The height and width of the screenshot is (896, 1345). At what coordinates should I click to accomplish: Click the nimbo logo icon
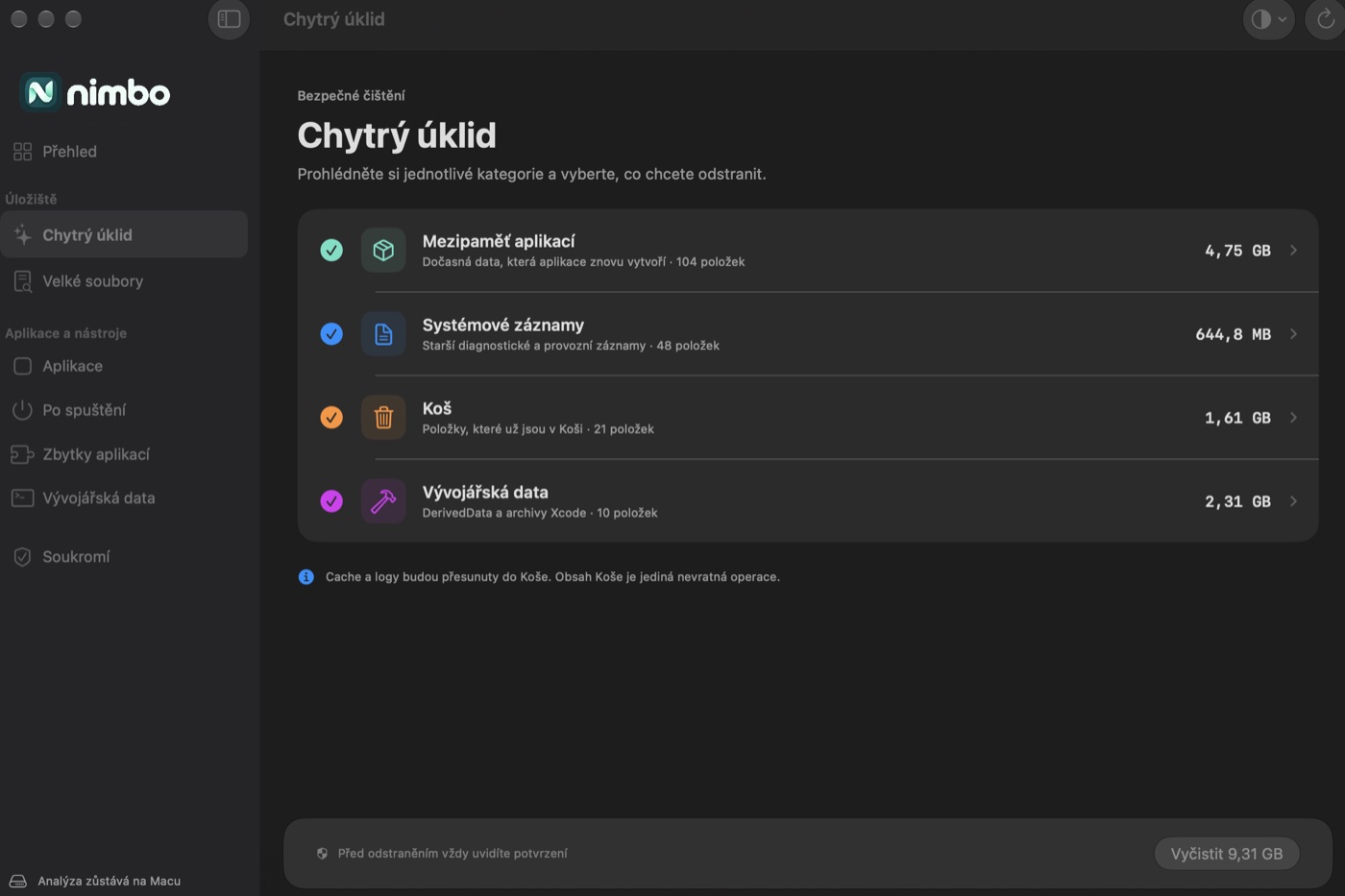coord(40,92)
